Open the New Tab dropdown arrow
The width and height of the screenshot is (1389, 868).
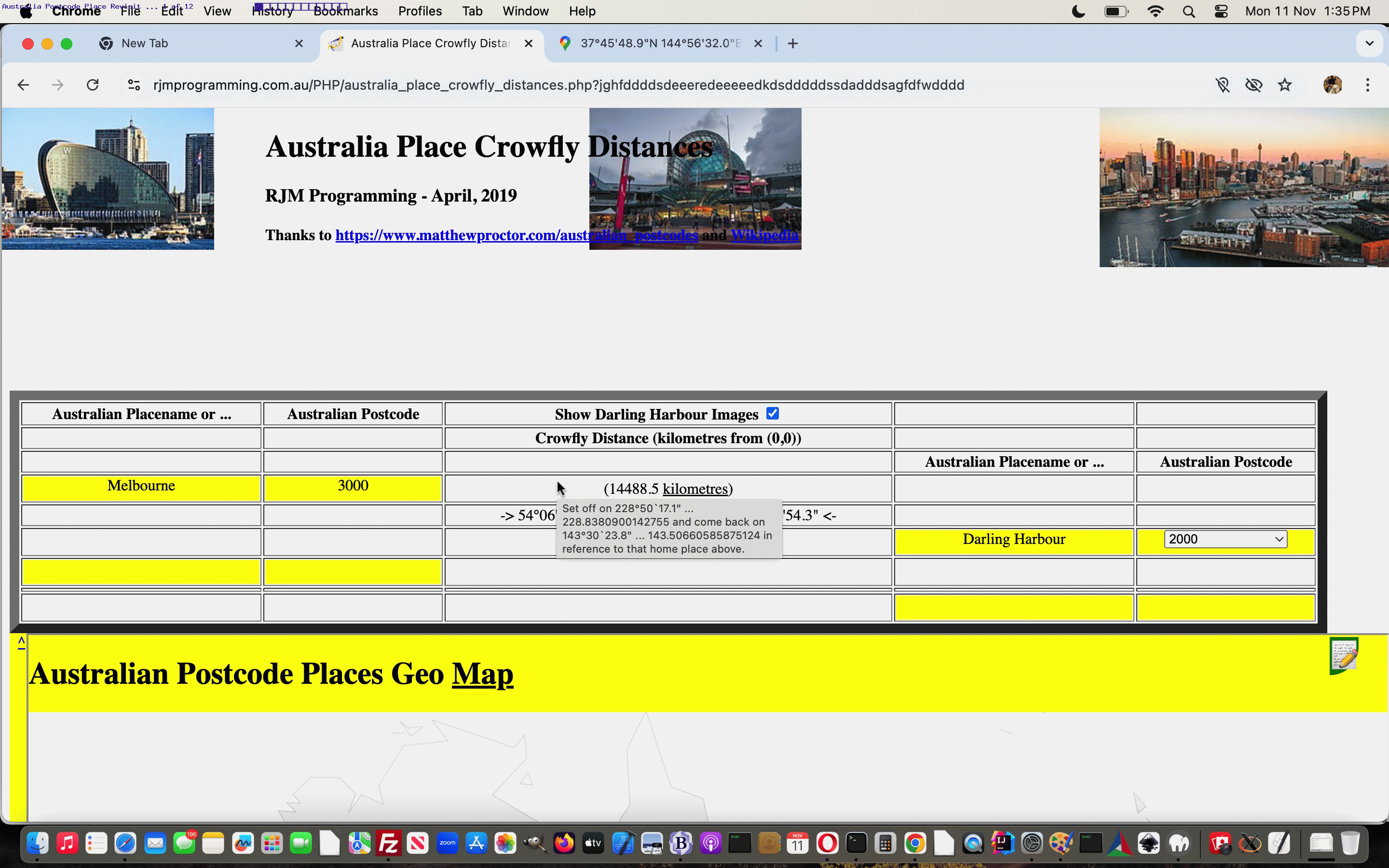coord(1370,43)
